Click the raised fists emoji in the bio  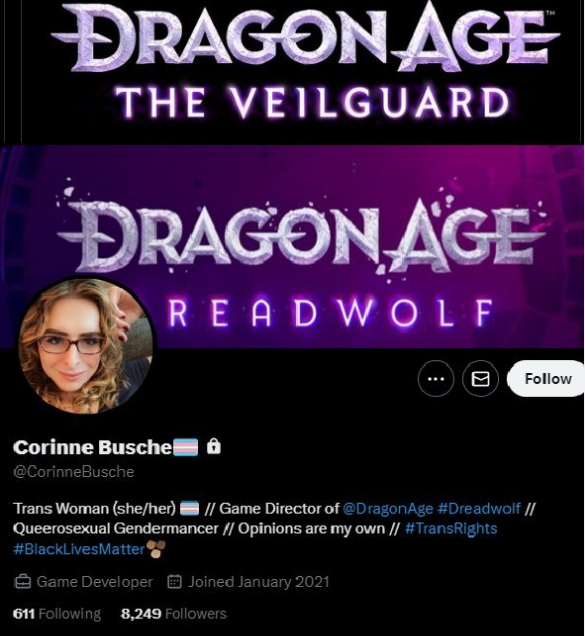click(156, 549)
